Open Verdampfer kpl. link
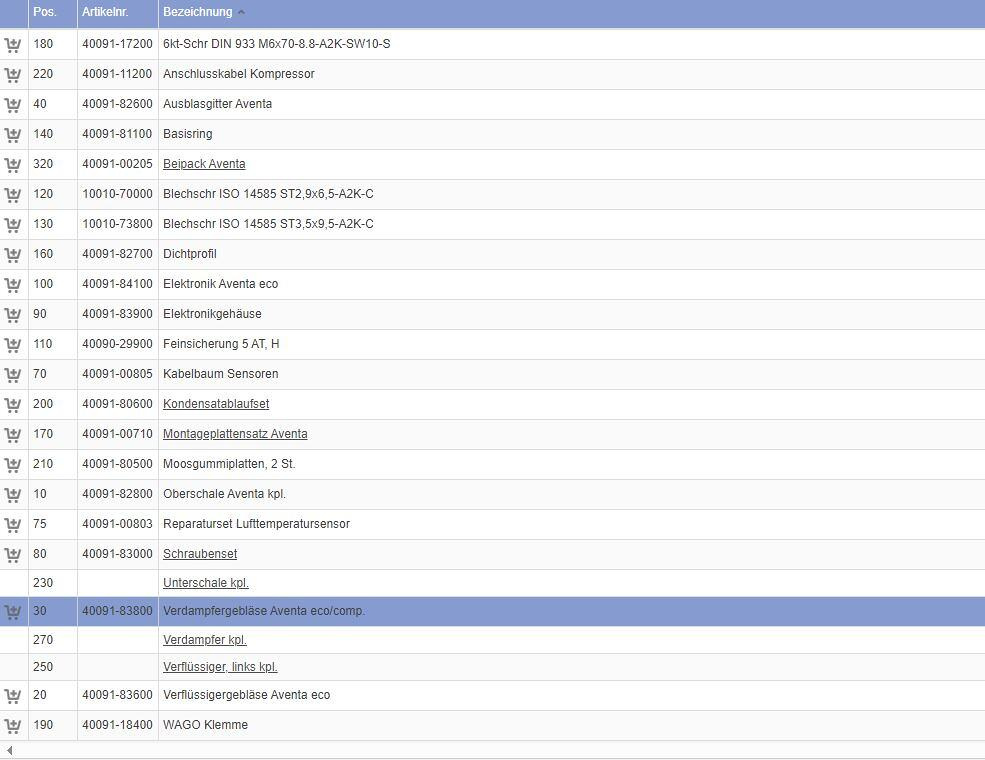Screen dimensions: 985x760 pyautogui.click(x=205, y=640)
